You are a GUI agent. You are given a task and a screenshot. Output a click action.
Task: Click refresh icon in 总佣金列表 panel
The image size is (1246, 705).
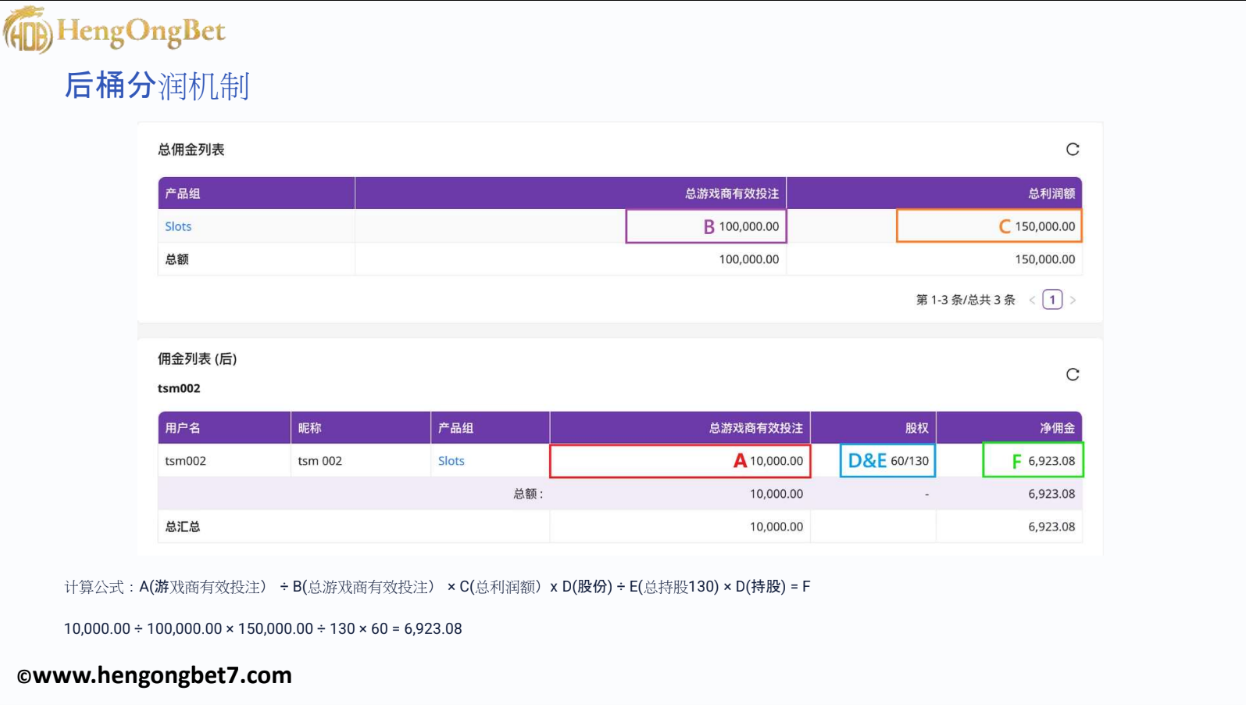1072,149
